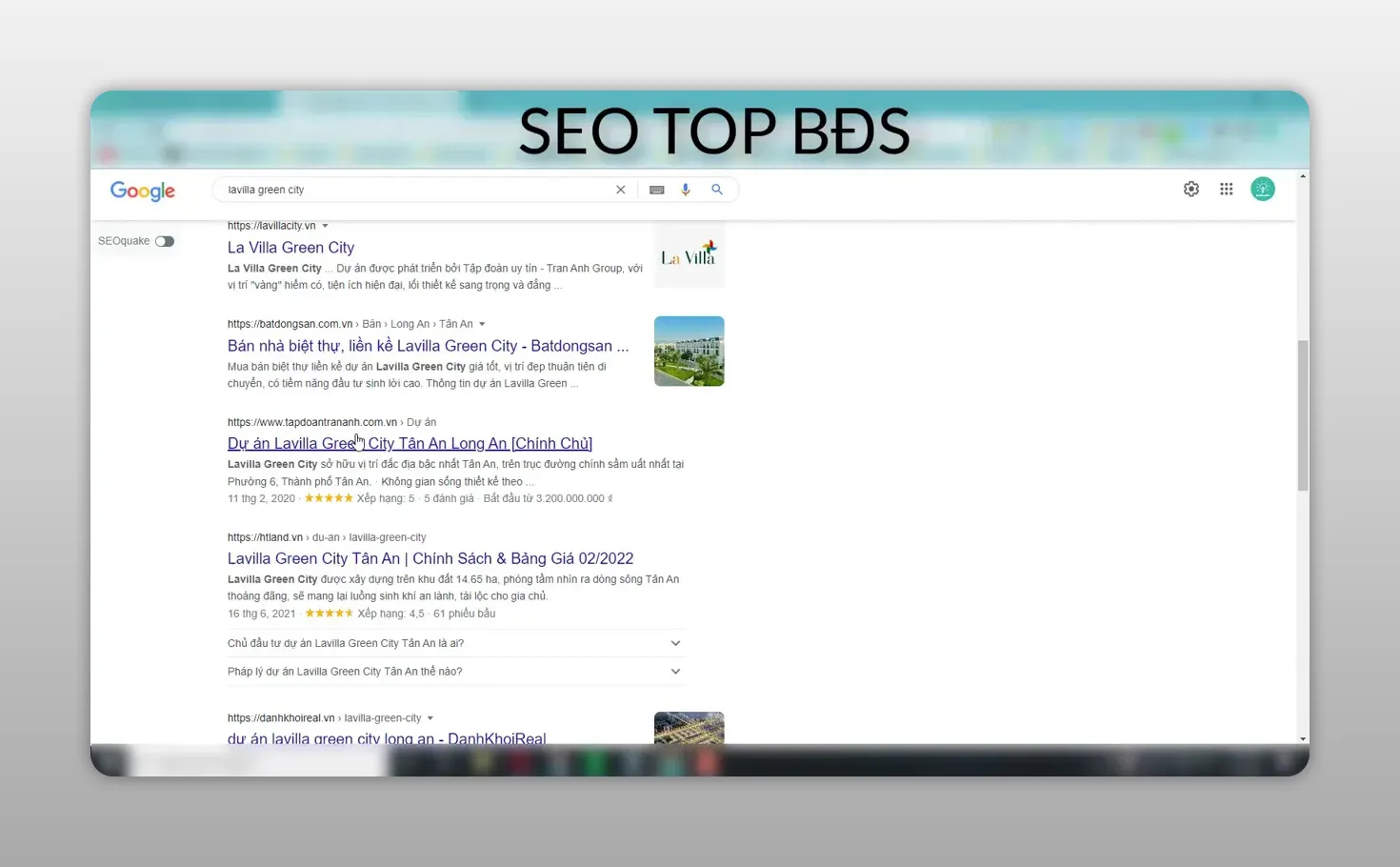Open dropdown arrow beside danhkhoireal.vn URL

point(430,718)
